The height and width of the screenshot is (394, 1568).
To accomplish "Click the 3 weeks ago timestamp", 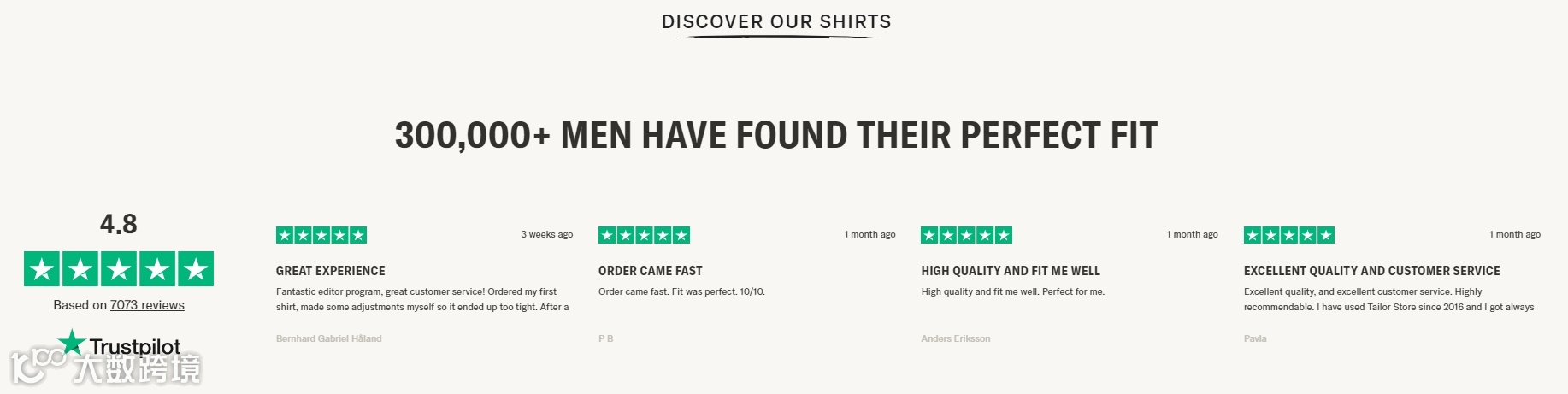I will [x=546, y=234].
